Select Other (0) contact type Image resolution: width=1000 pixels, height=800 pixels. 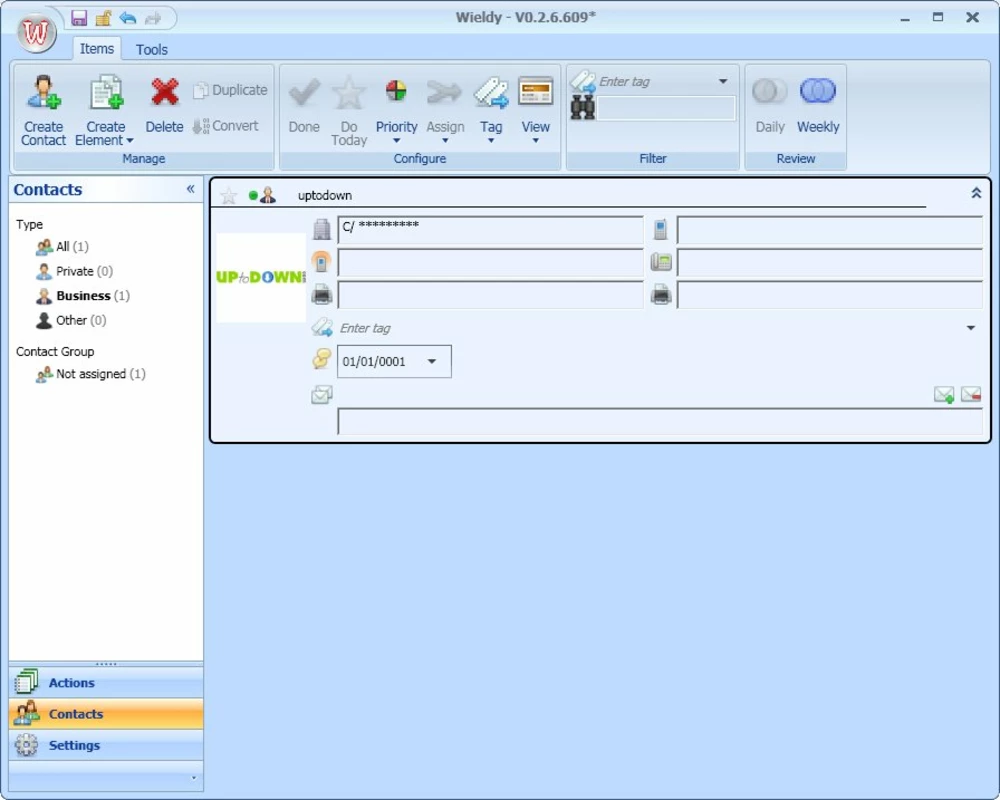tap(71, 320)
